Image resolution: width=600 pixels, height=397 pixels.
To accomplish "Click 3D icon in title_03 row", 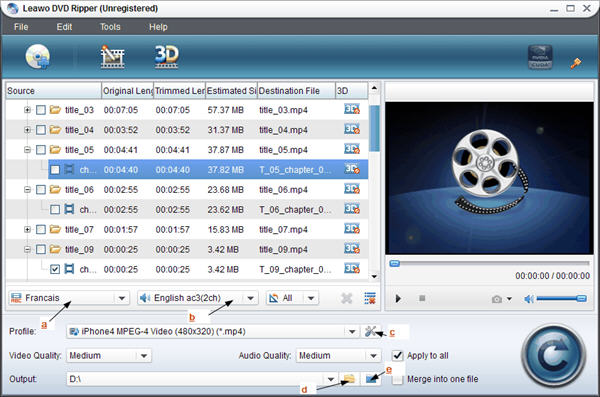I will 352,109.
